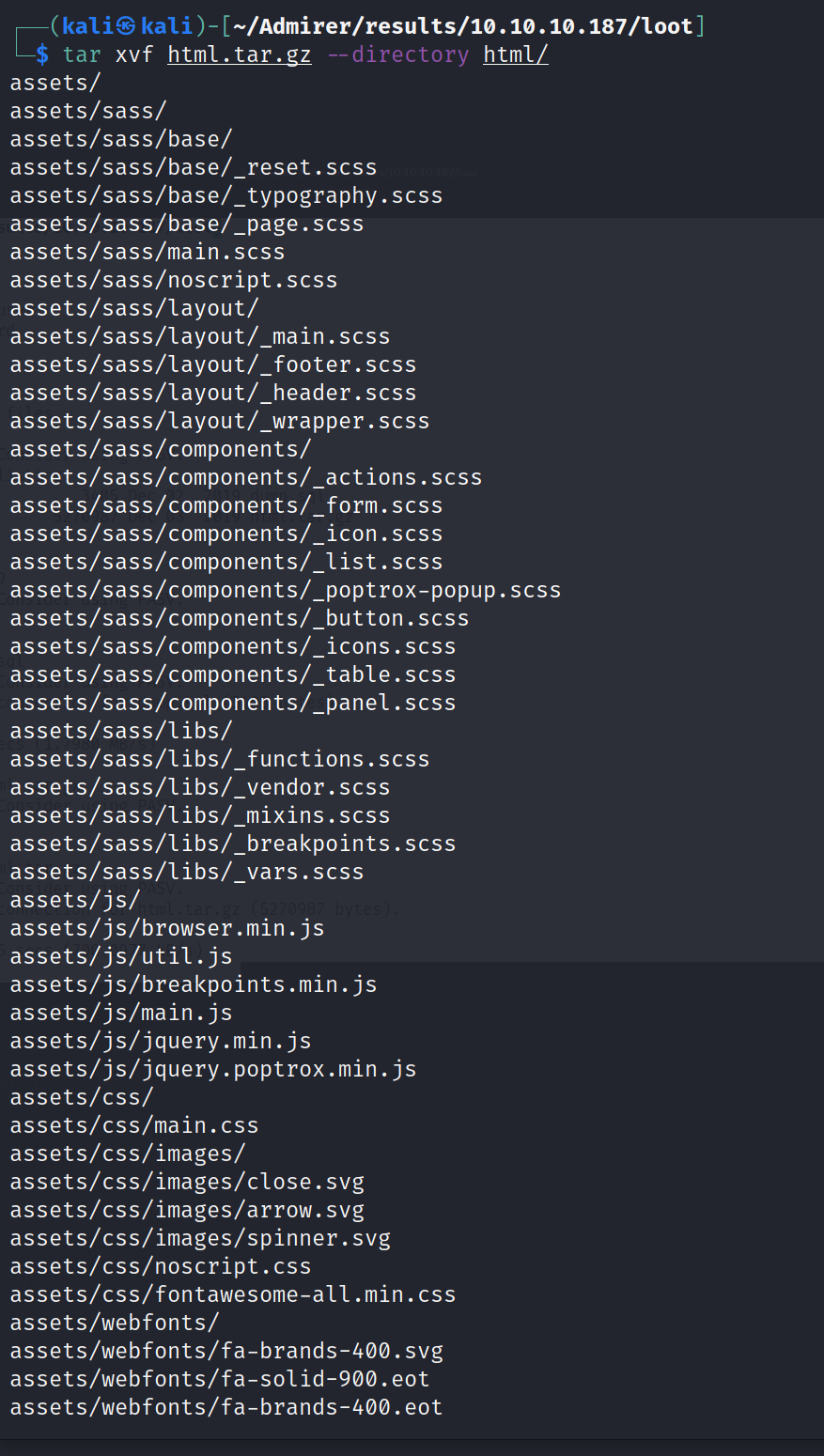Click the fa-solid-900.eot output line
This screenshot has width=824, height=1456.
coord(219,1379)
